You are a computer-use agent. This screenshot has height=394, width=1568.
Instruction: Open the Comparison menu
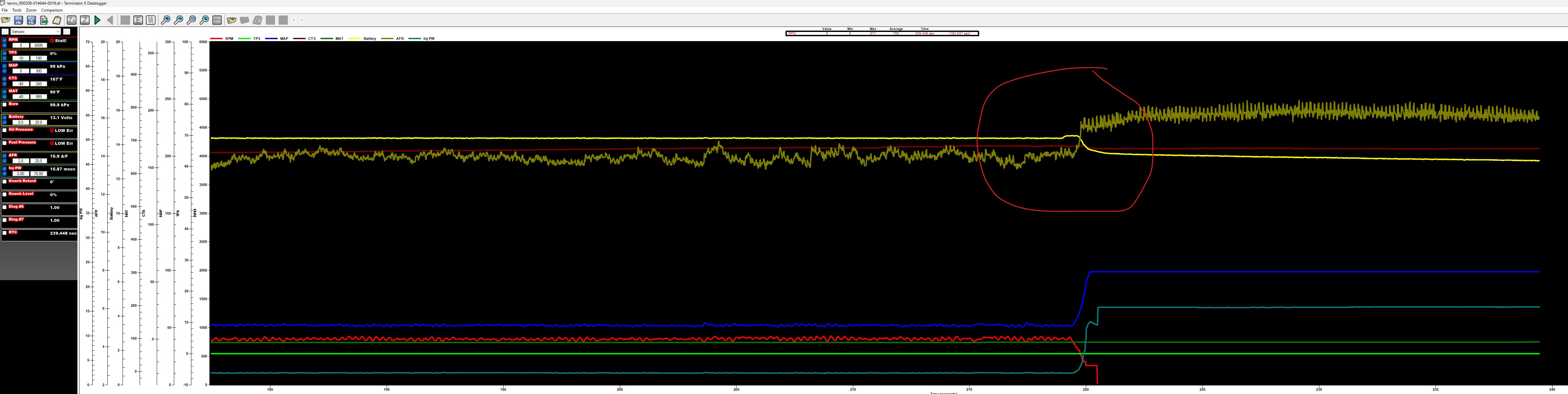point(52,10)
